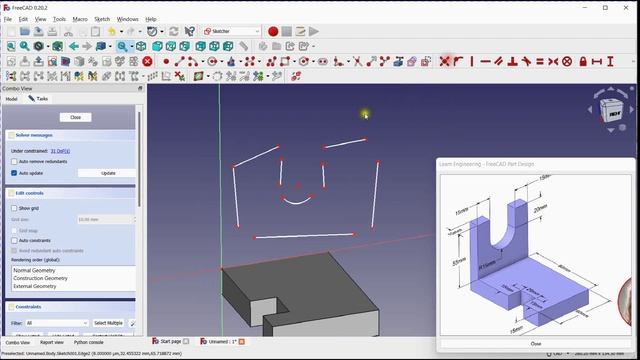Switch to the Report view tab
This screenshot has width=640, height=360.
[x=51, y=342]
